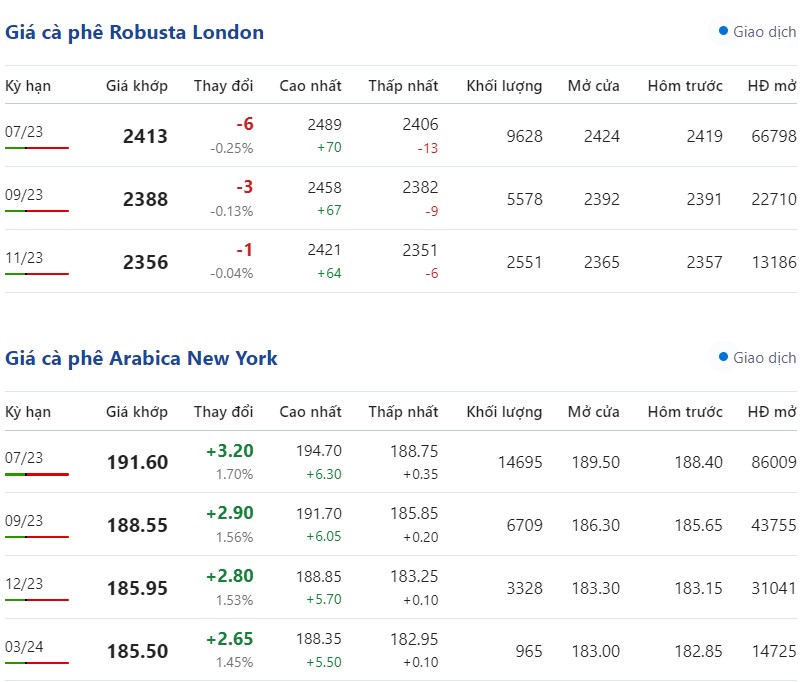Click the volume value 9628
Screen dimensions: 805x682
[x=524, y=136]
